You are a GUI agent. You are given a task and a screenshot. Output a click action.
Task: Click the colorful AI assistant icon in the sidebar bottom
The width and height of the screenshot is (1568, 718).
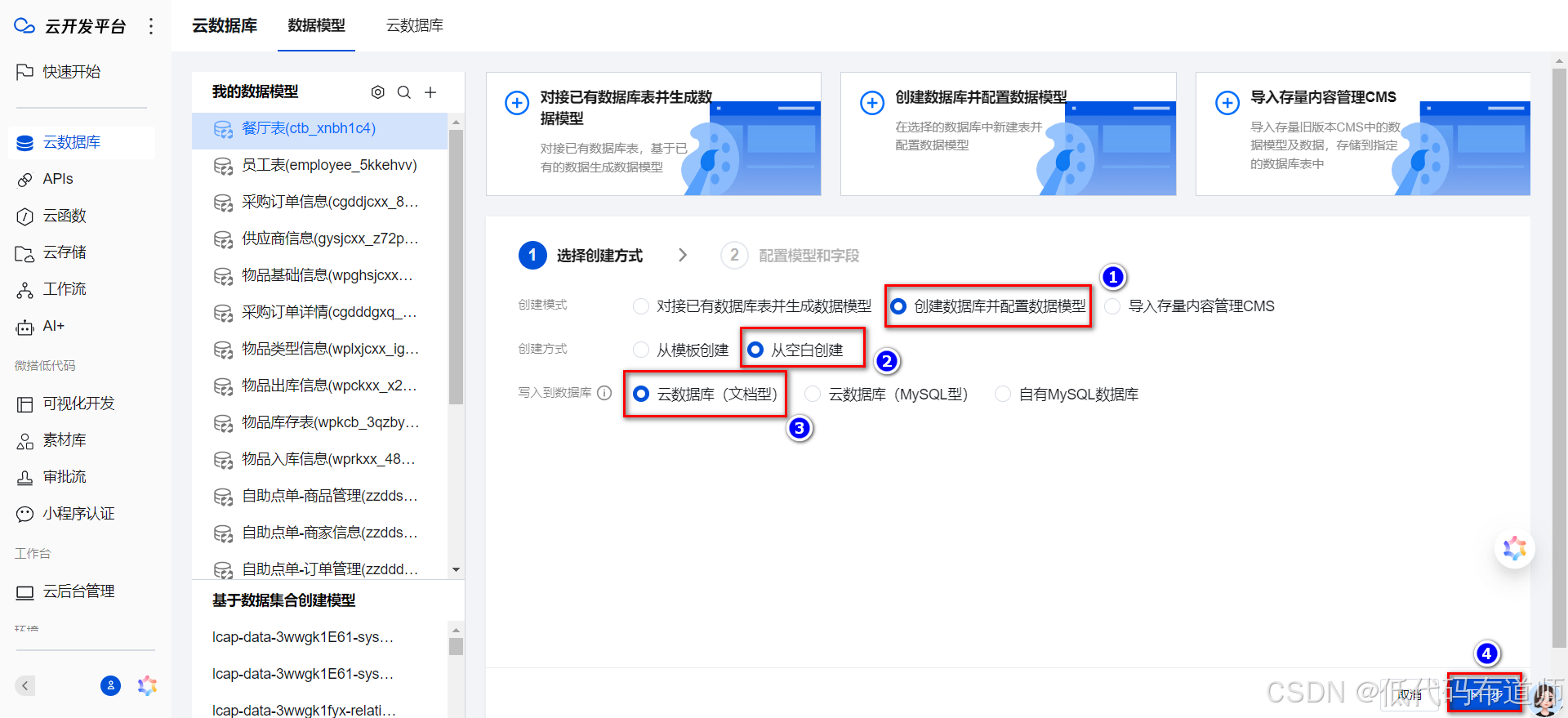(x=147, y=685)
